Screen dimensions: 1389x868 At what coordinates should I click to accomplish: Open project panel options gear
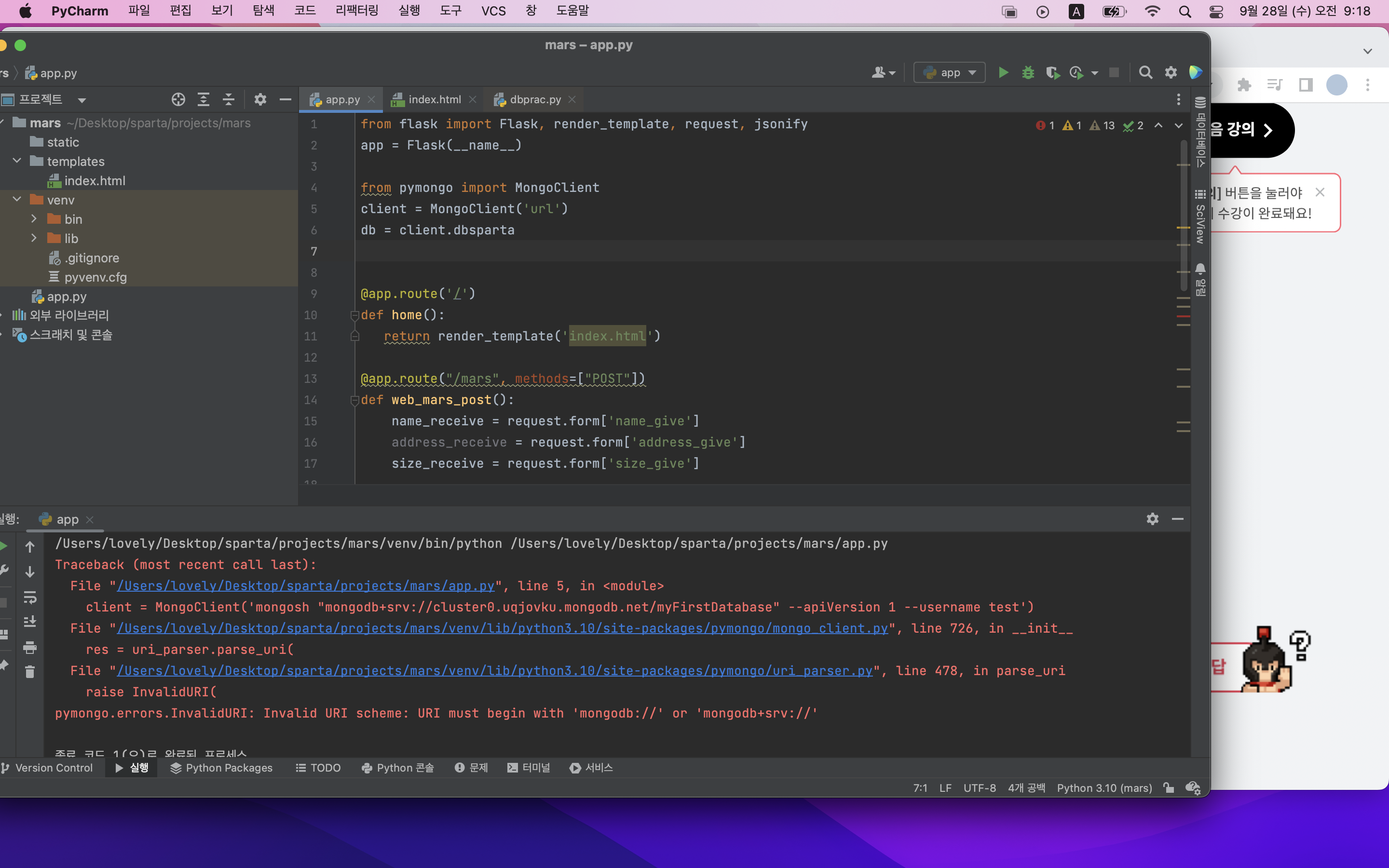tap(260, 99)
